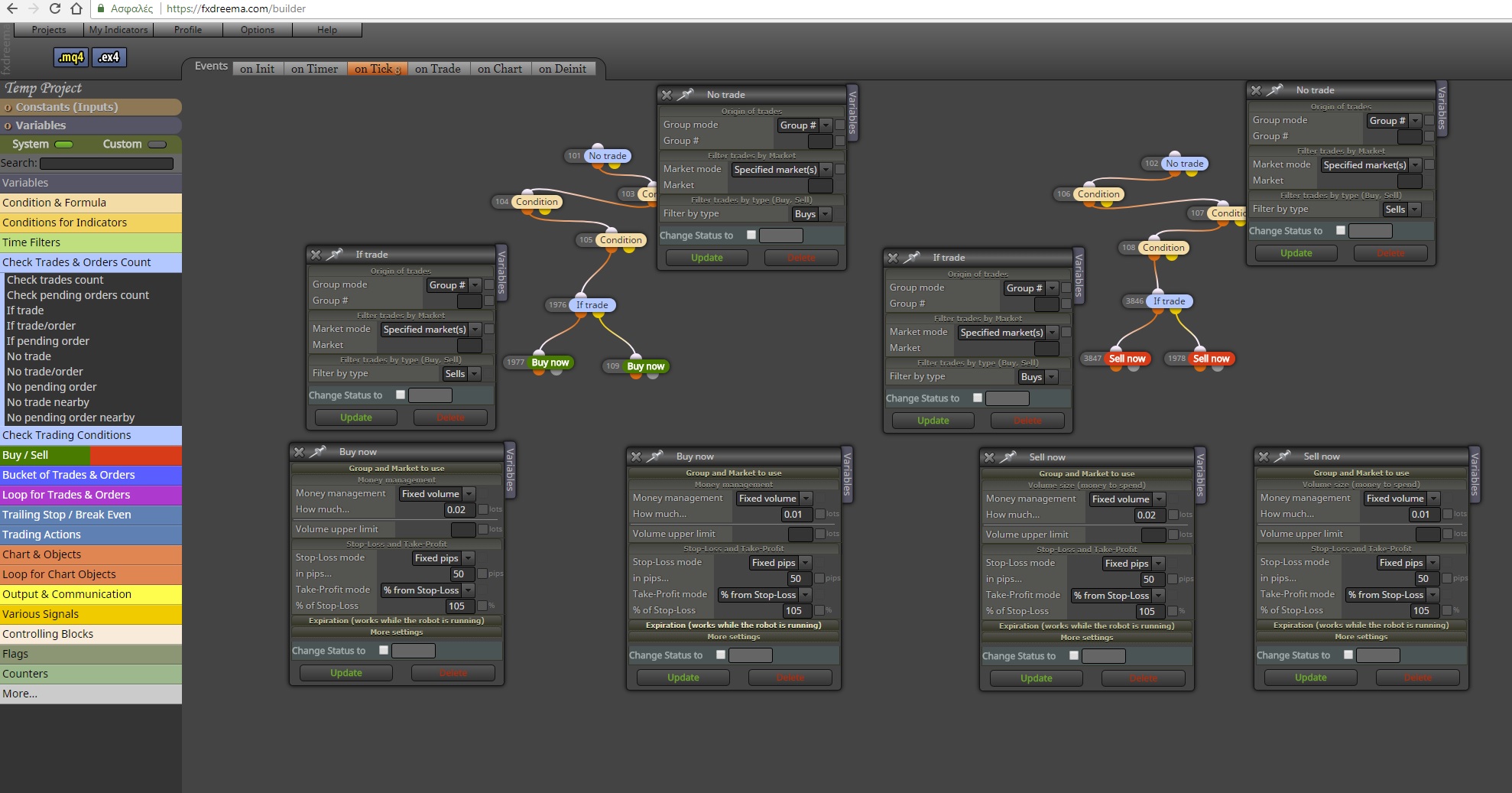Screen dimensions: 1512x793
Task: Export project with the .mq4 button
Action: 71,57
